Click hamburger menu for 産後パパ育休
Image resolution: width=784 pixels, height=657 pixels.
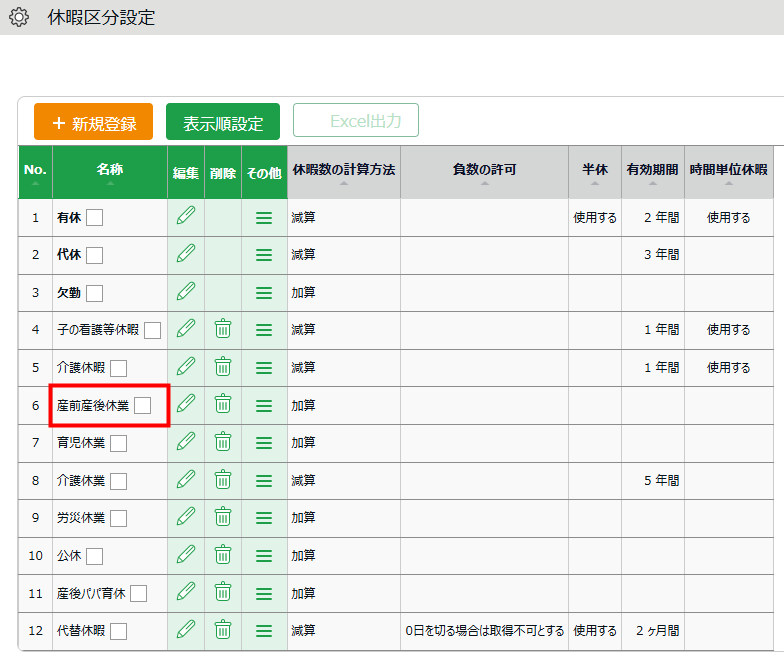(264, 594)
